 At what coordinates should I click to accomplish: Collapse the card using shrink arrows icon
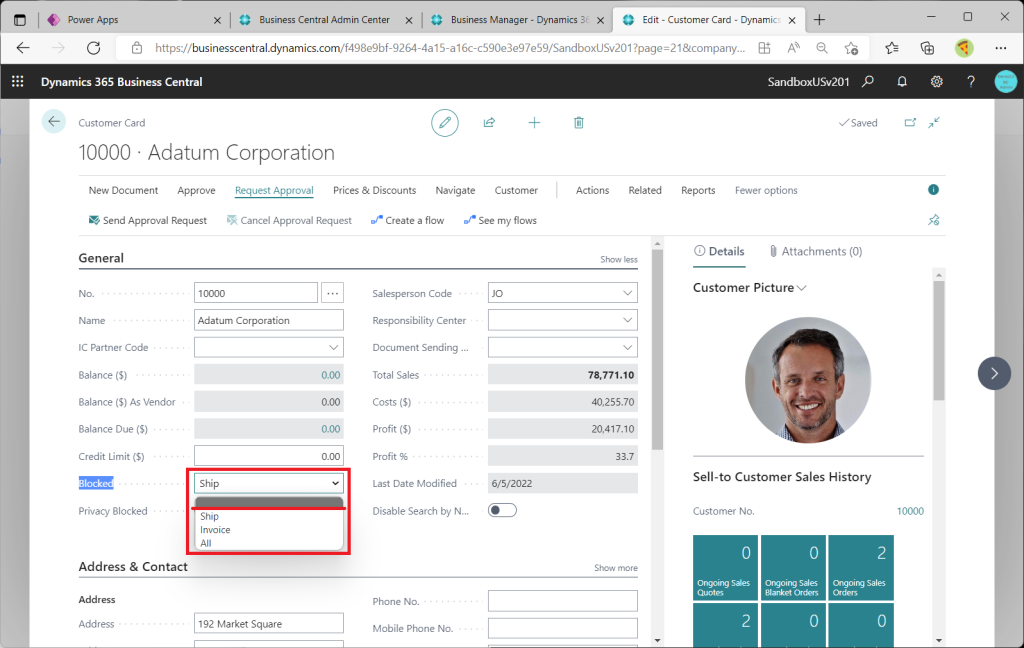tap(935, 122)
